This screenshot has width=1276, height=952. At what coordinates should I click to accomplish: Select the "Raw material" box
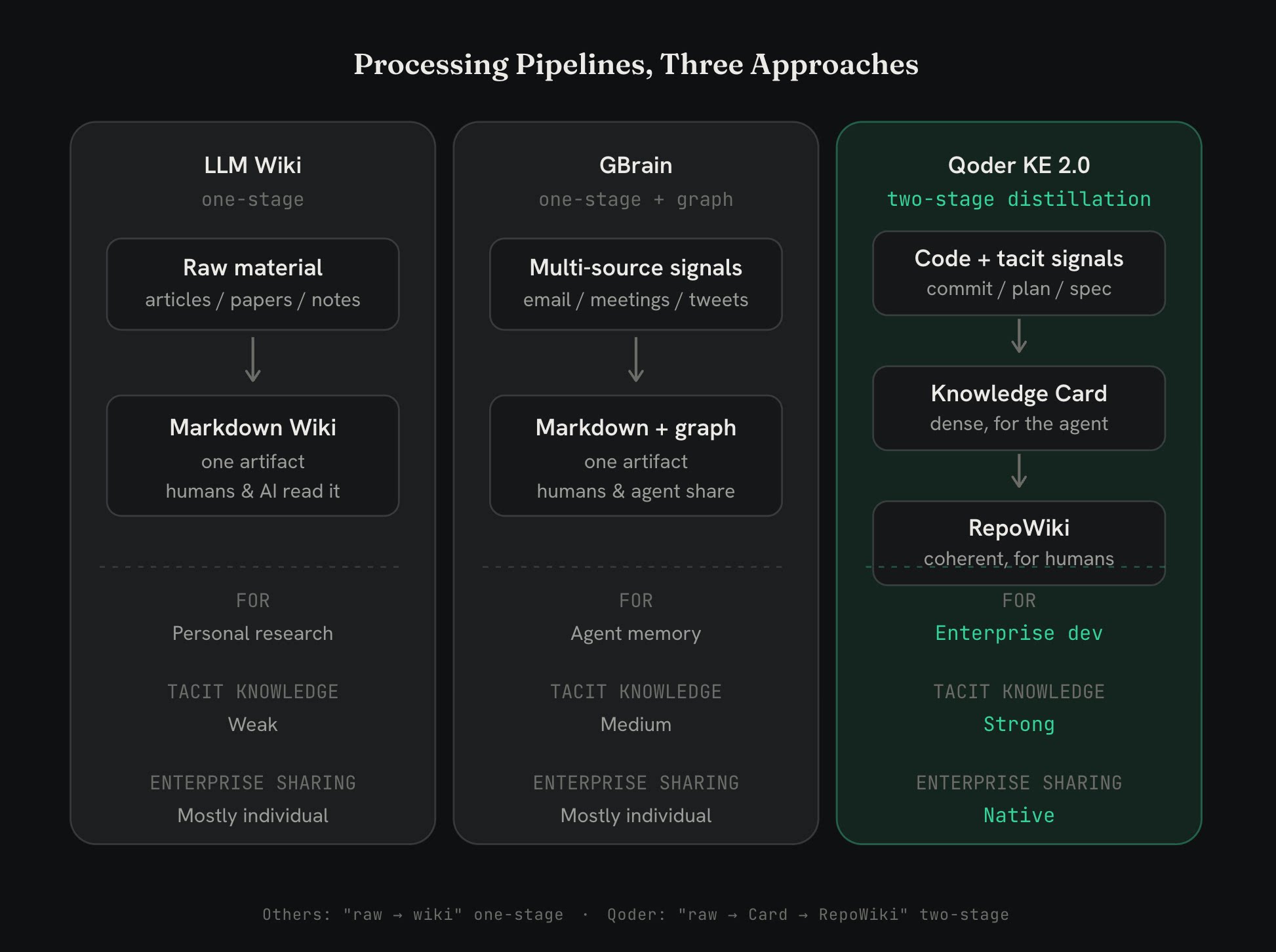click(x=252, y=284)
